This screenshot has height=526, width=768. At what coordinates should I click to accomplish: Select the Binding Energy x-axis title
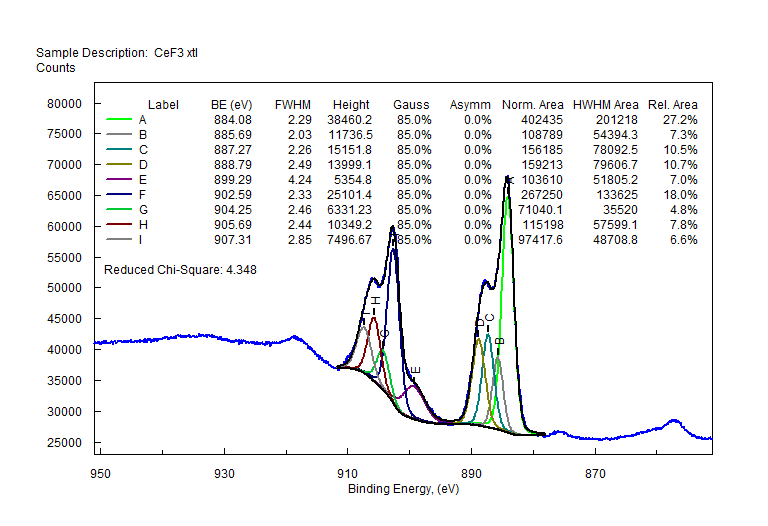click(x=403, y=489)
